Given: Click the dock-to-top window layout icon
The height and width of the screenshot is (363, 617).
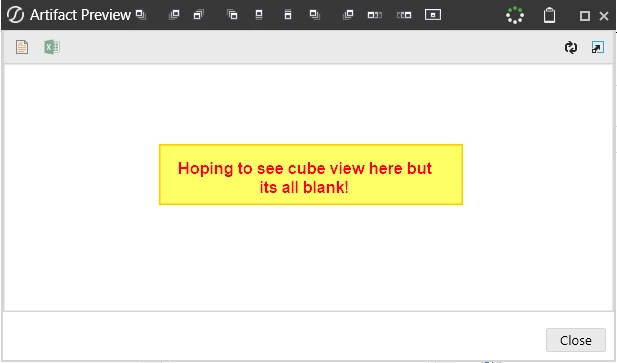Looking at the screenshot, I should point(259,15).
